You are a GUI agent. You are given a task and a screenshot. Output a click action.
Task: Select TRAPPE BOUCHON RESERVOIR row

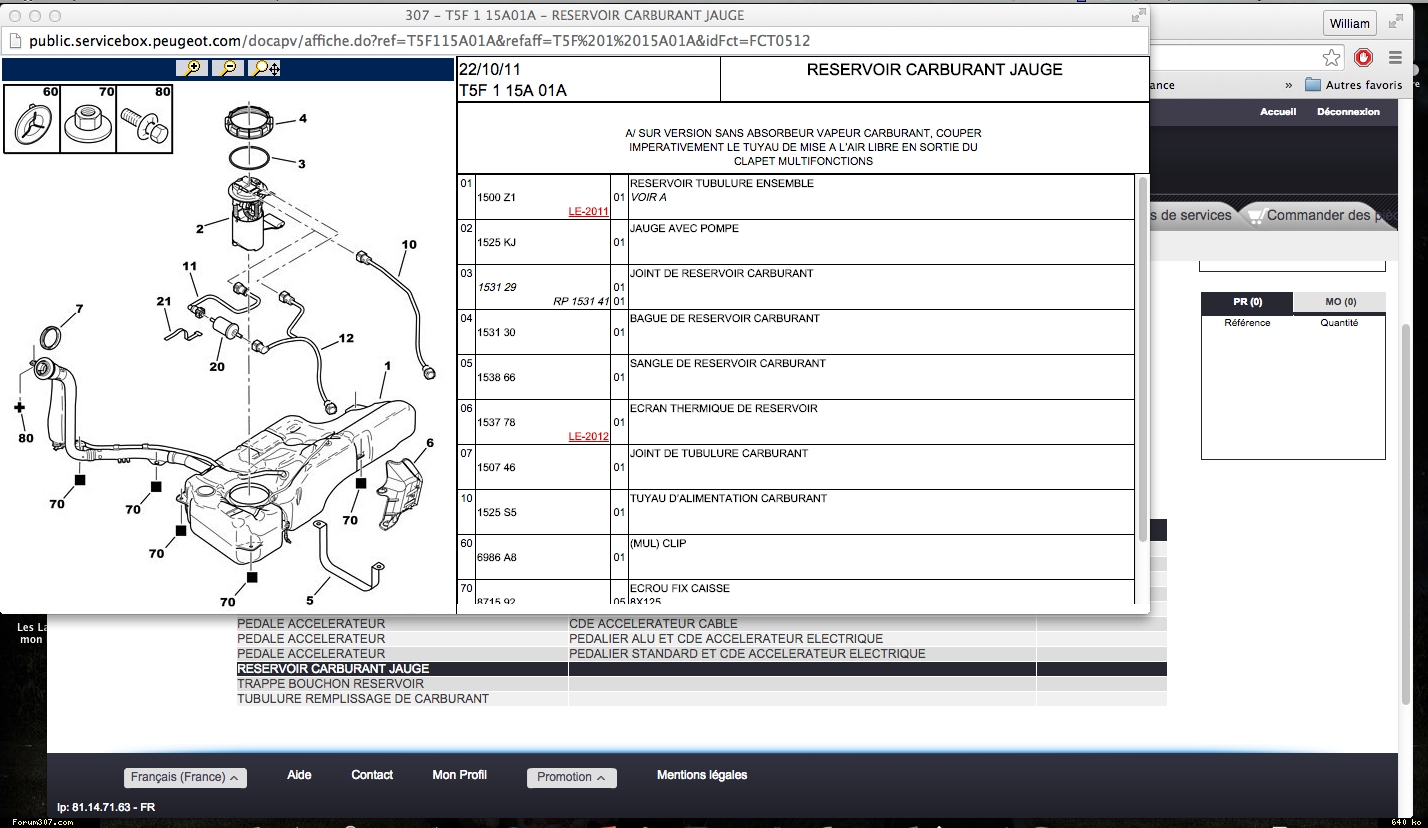(x=331, y=684)
